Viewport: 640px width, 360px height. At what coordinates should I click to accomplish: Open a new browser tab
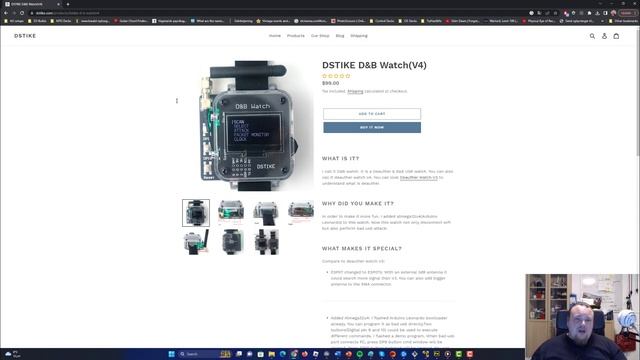[68, 4]
